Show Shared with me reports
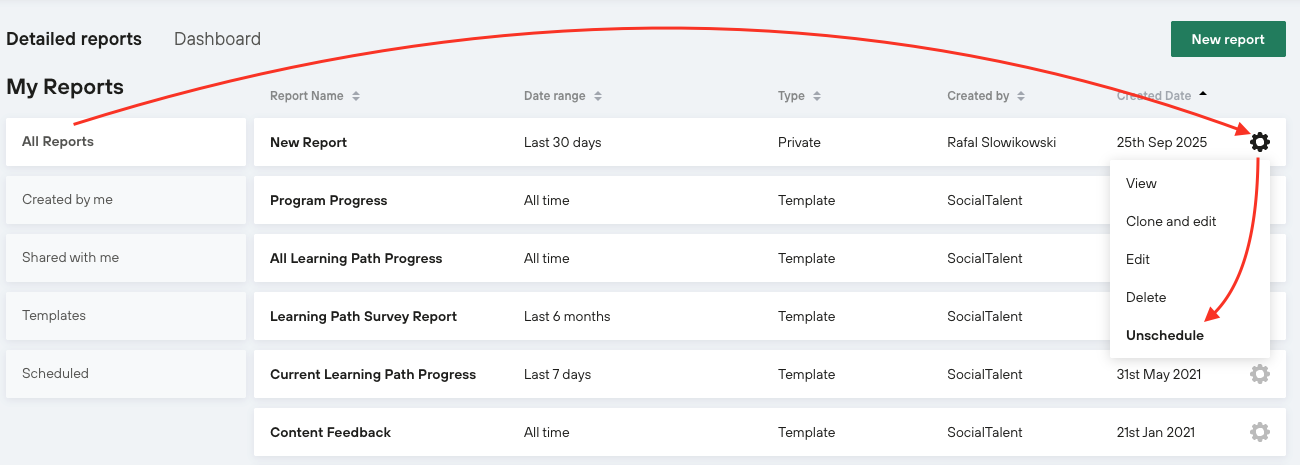 tap(70, 257)
